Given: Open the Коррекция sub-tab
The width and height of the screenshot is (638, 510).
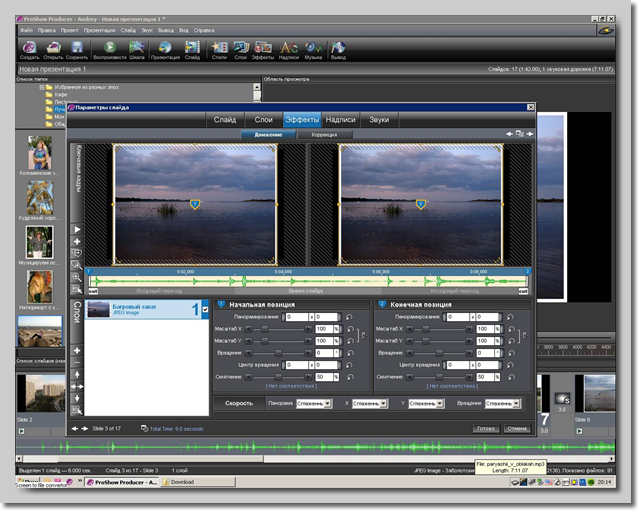Looking at the screenshot, I should coord(324,134).
